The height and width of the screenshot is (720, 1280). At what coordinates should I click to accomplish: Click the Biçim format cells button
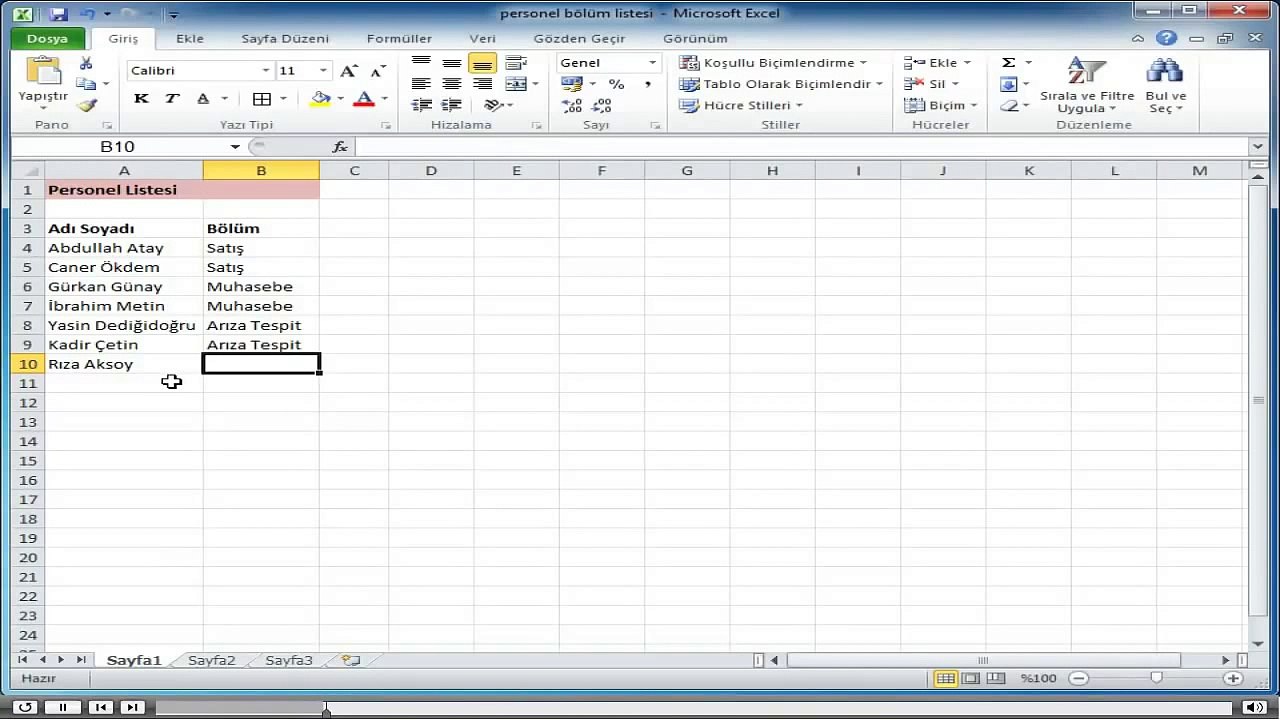pyautogui.click(x=940, y=105)
